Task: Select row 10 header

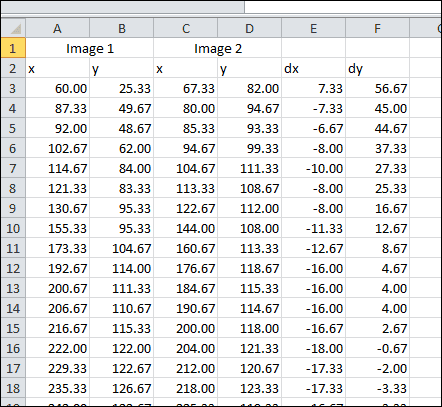Action: (13, 228)
